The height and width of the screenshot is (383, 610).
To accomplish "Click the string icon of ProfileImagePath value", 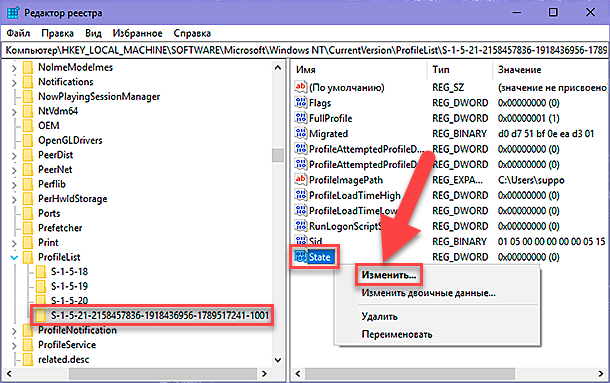I will pos(301,179).
